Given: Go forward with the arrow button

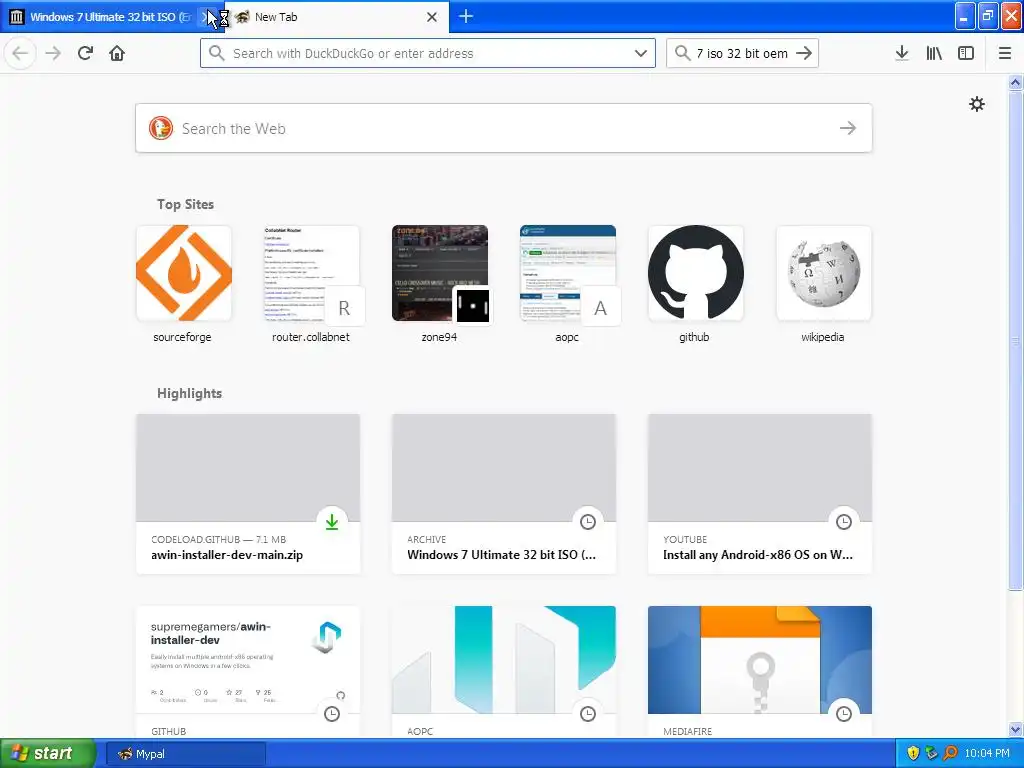Looking at the screenshot, I should (x=53, y=53).
